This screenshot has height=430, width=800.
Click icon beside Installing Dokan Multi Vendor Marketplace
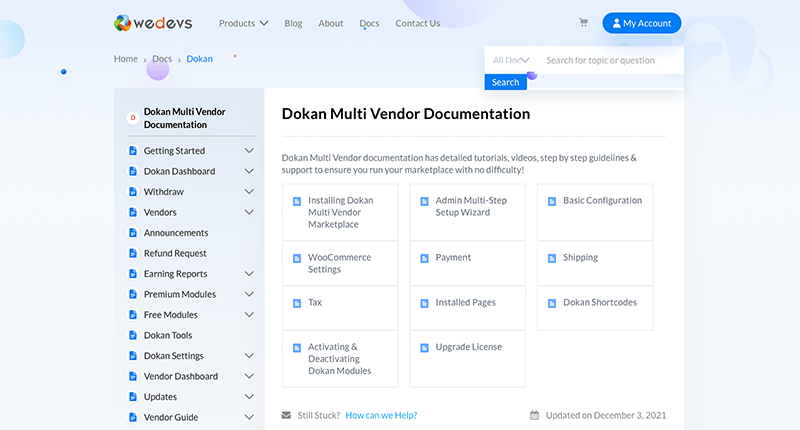click(297, 201)
